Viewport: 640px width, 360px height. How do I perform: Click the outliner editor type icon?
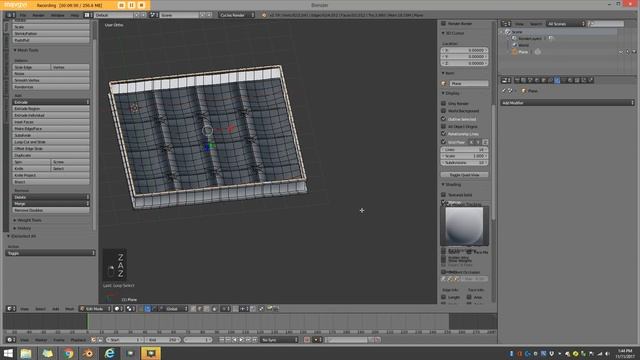coord(505,24)
